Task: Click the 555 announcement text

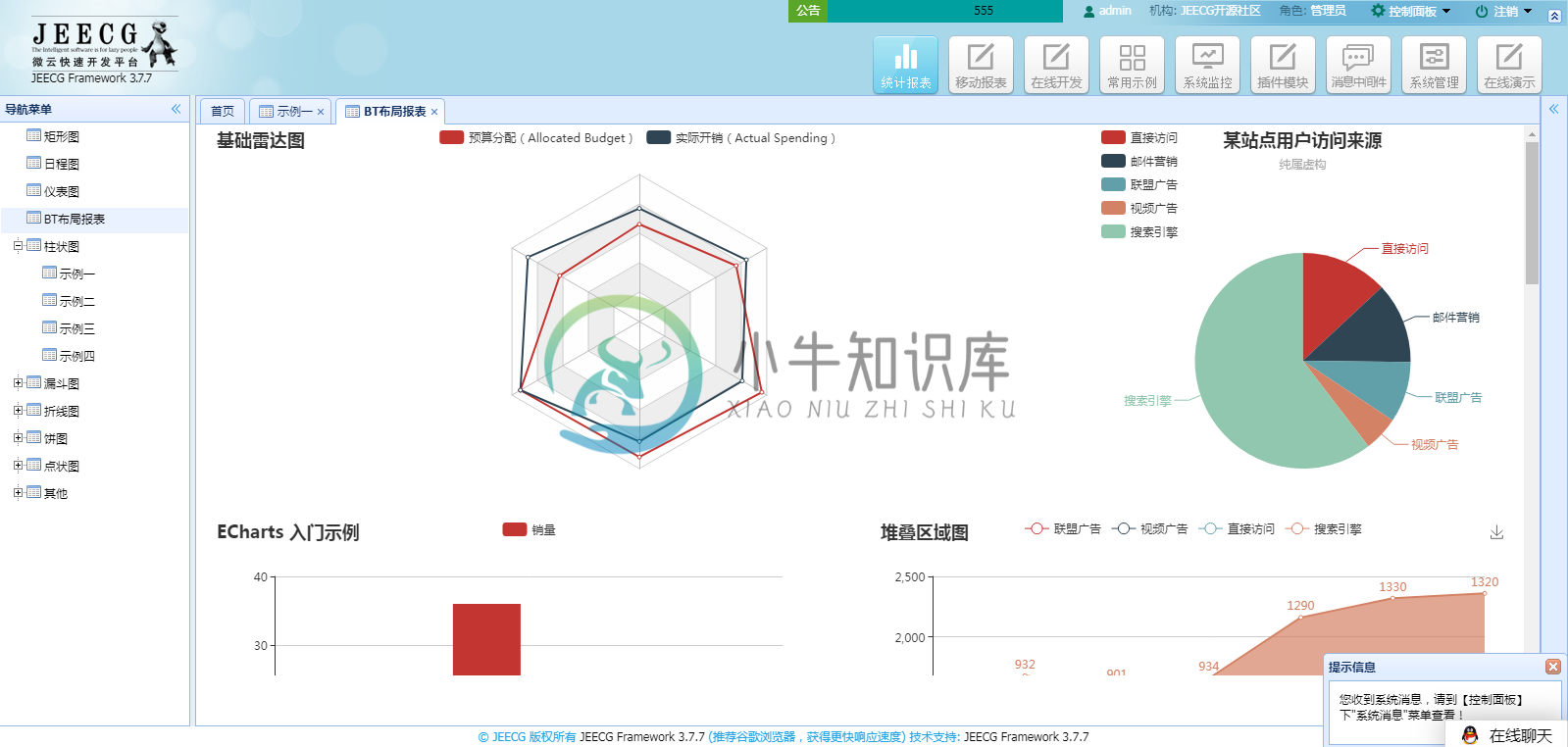Action: point(984,11)
